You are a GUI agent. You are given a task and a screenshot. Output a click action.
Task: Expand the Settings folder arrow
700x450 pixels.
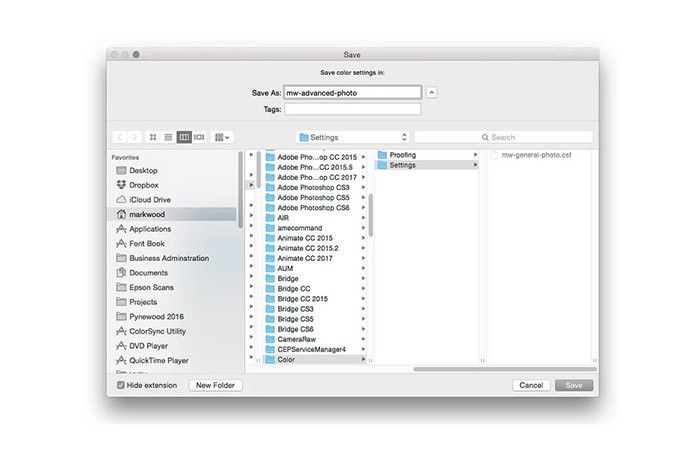pyautogui.click(x=475, y=165)
